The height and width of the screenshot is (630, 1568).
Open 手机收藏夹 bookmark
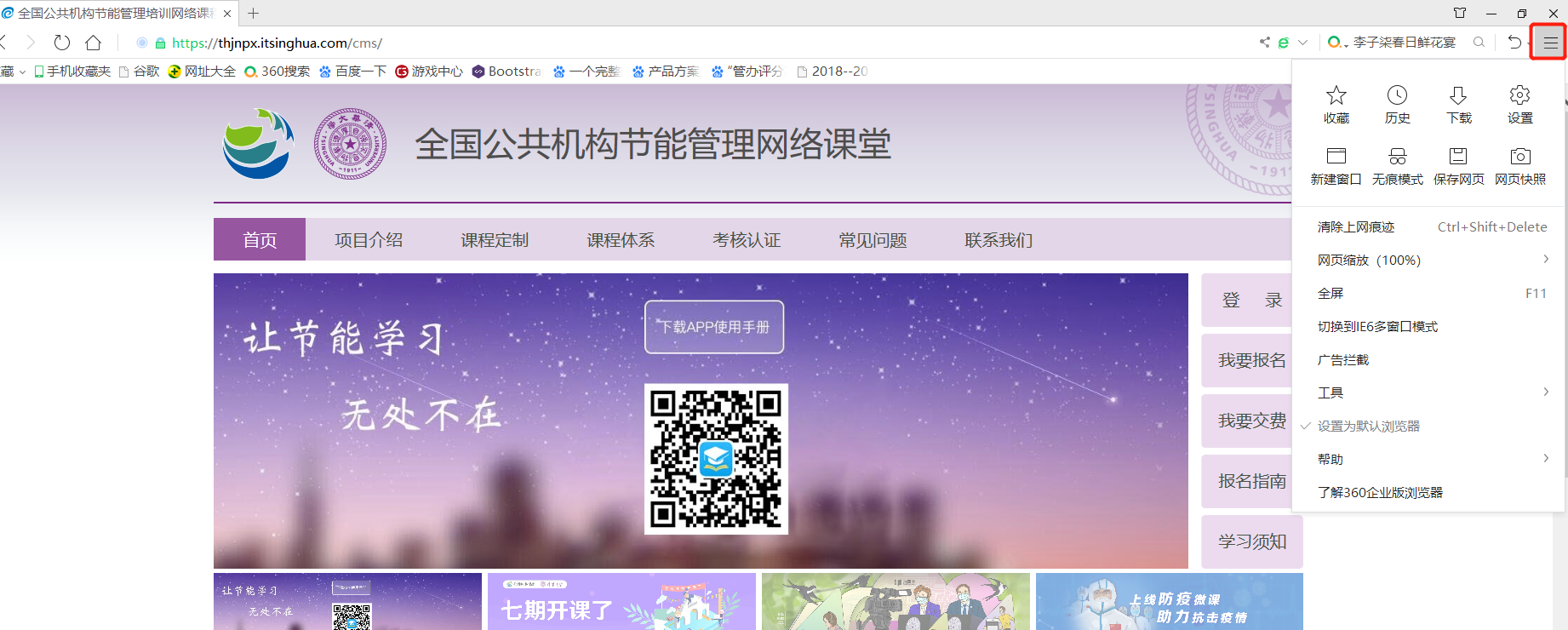72,72
